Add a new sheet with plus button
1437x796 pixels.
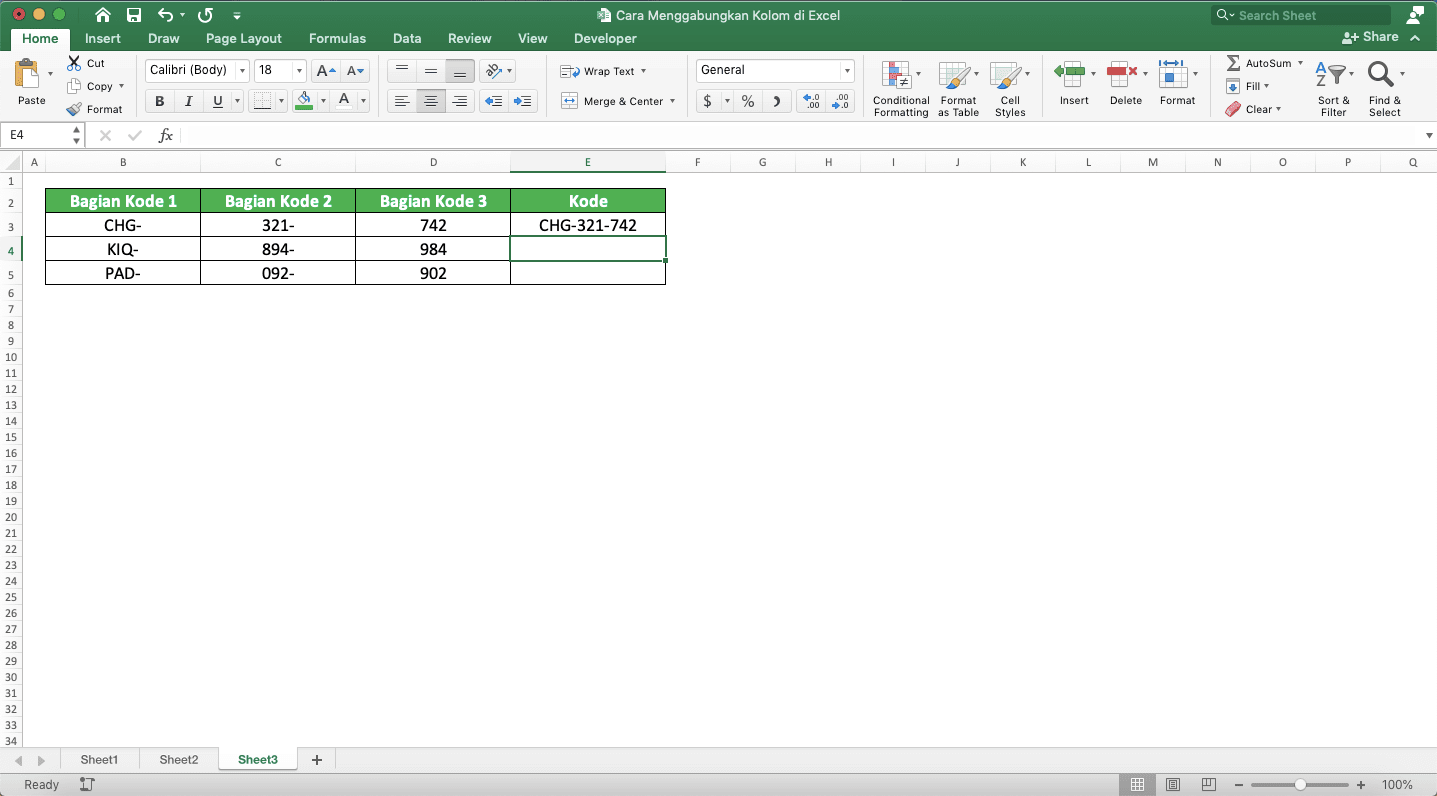(x=317, y=760)
